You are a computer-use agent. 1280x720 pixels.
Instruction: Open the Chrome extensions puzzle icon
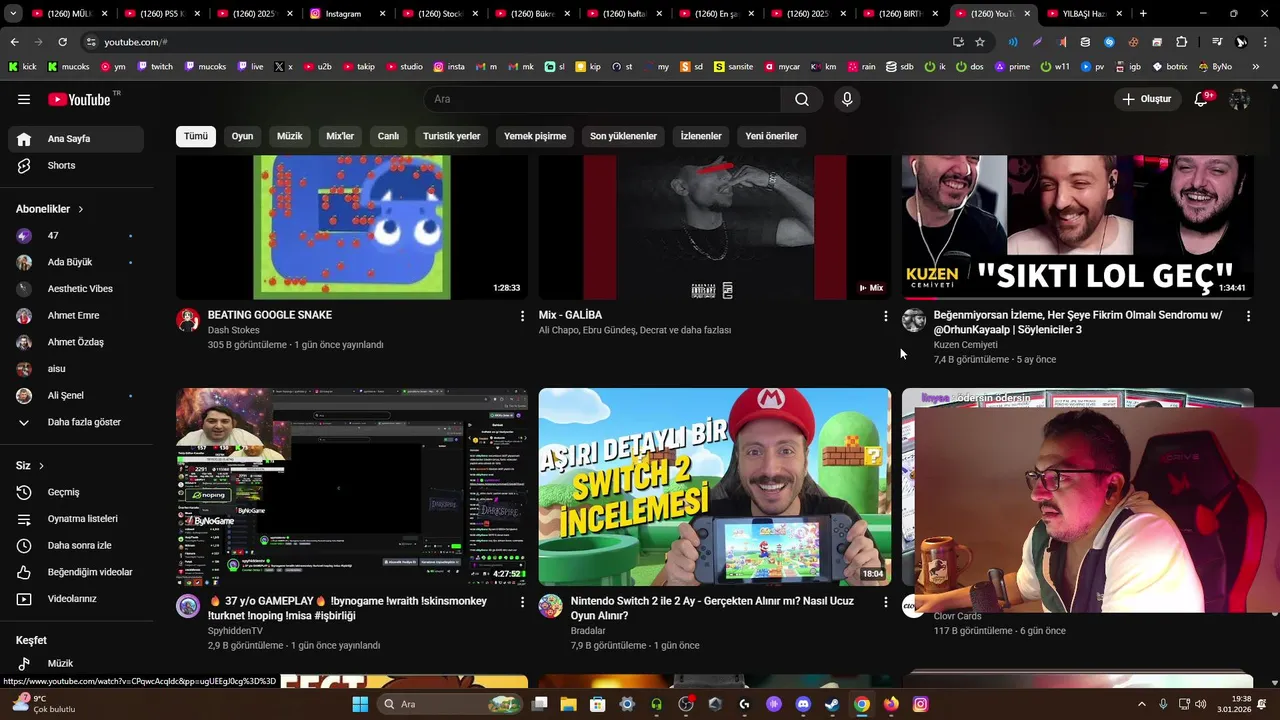tap(1181, 42)
